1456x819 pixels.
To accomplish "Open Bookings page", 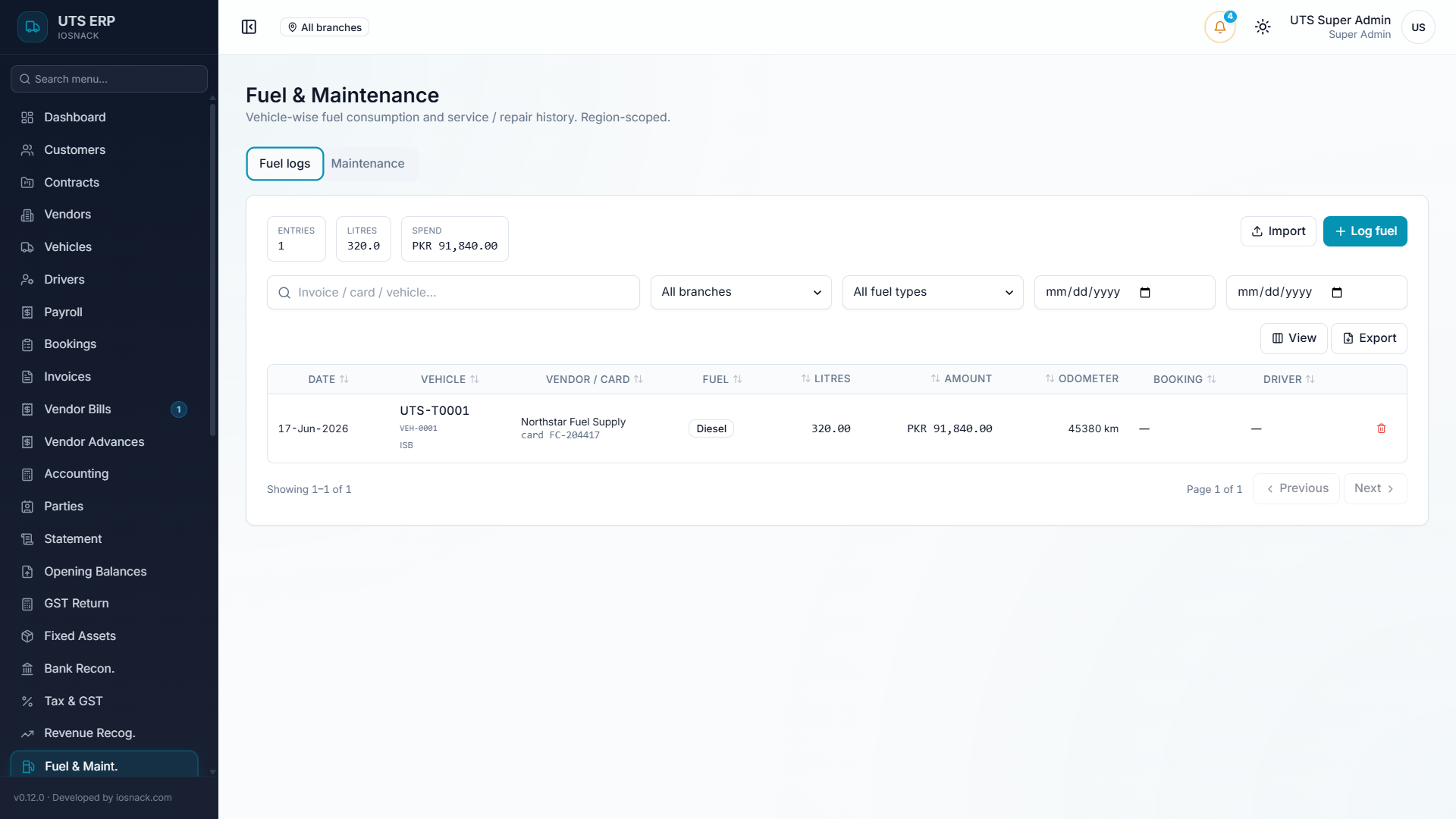I will tap(105, 344).
